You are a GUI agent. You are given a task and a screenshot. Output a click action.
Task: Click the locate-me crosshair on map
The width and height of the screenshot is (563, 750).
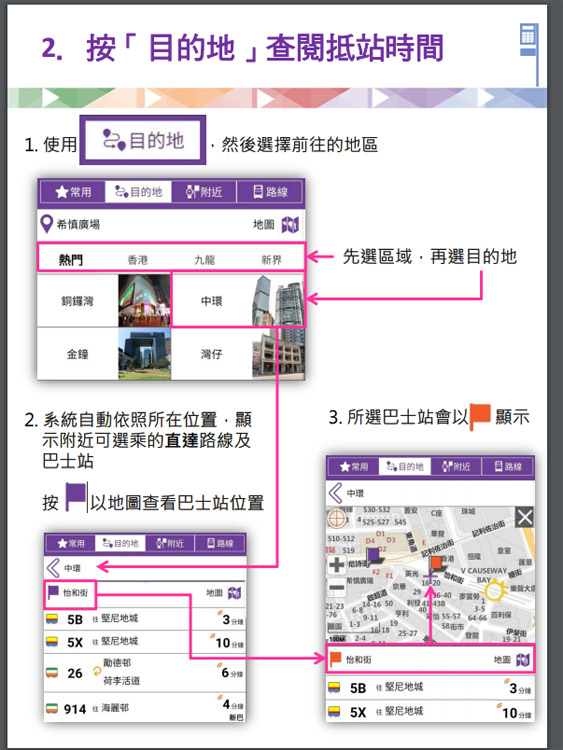pos(336,518)
